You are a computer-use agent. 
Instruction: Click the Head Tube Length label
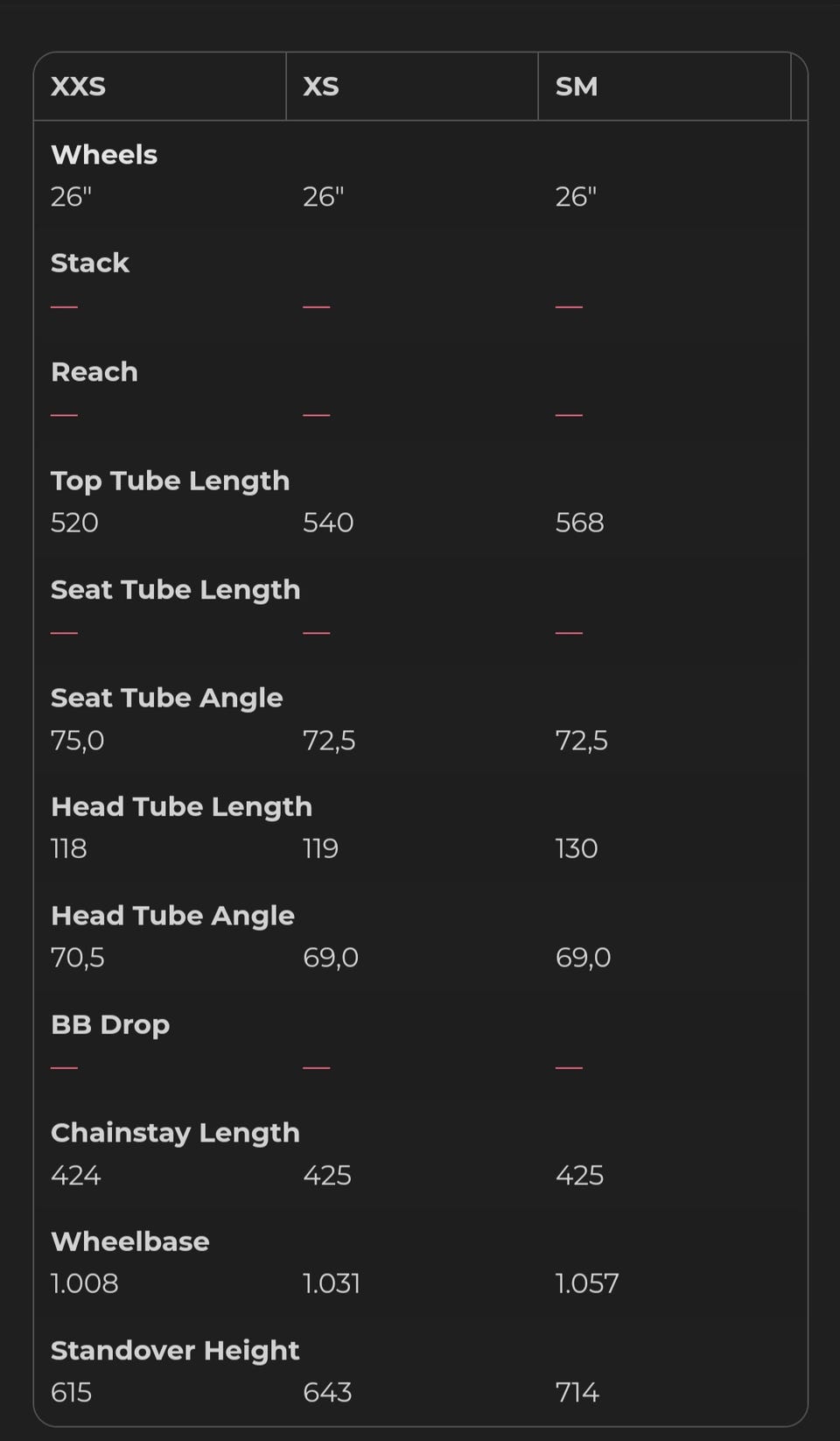point(181,806)
